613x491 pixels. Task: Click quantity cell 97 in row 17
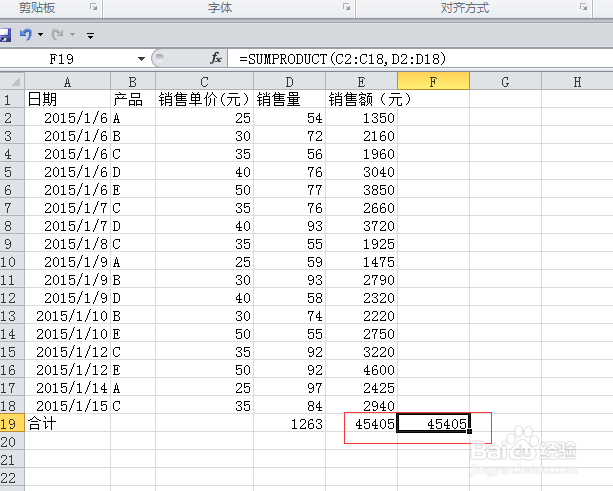click(x=290, y=387)
